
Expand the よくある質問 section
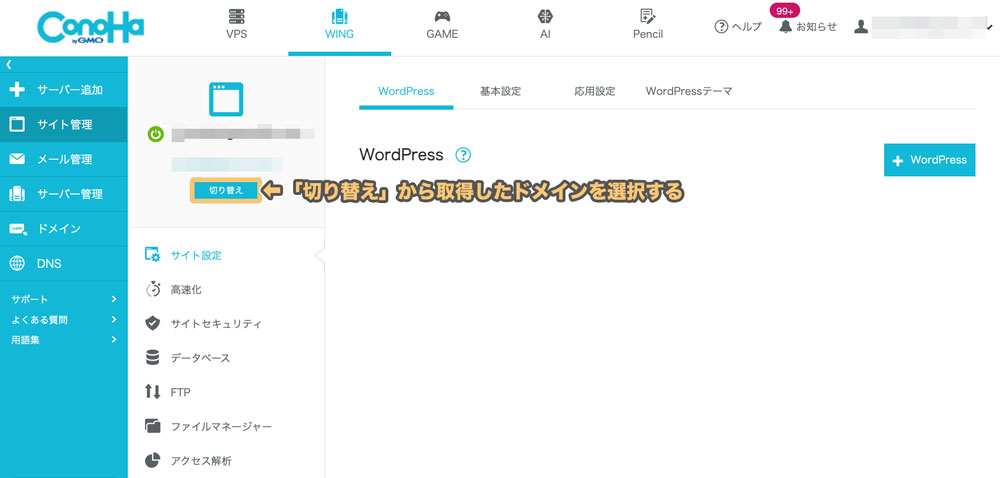(64, 320)
